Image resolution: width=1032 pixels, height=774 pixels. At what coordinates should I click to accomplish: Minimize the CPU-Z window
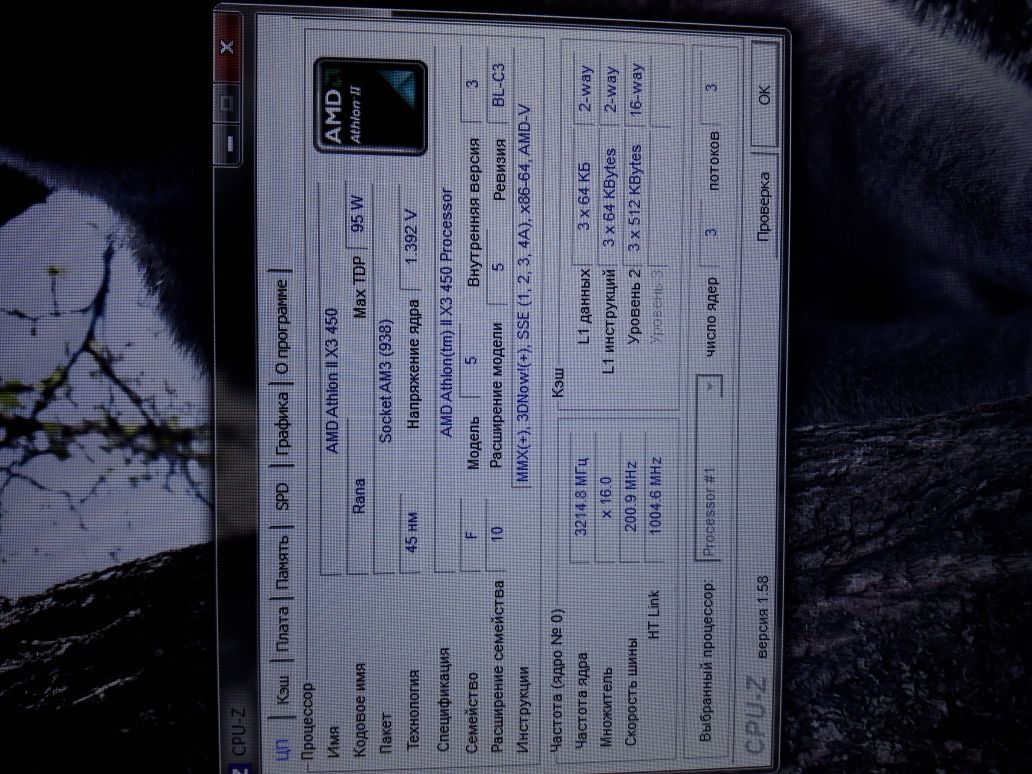pyautogui.click(x=228, y=143)
